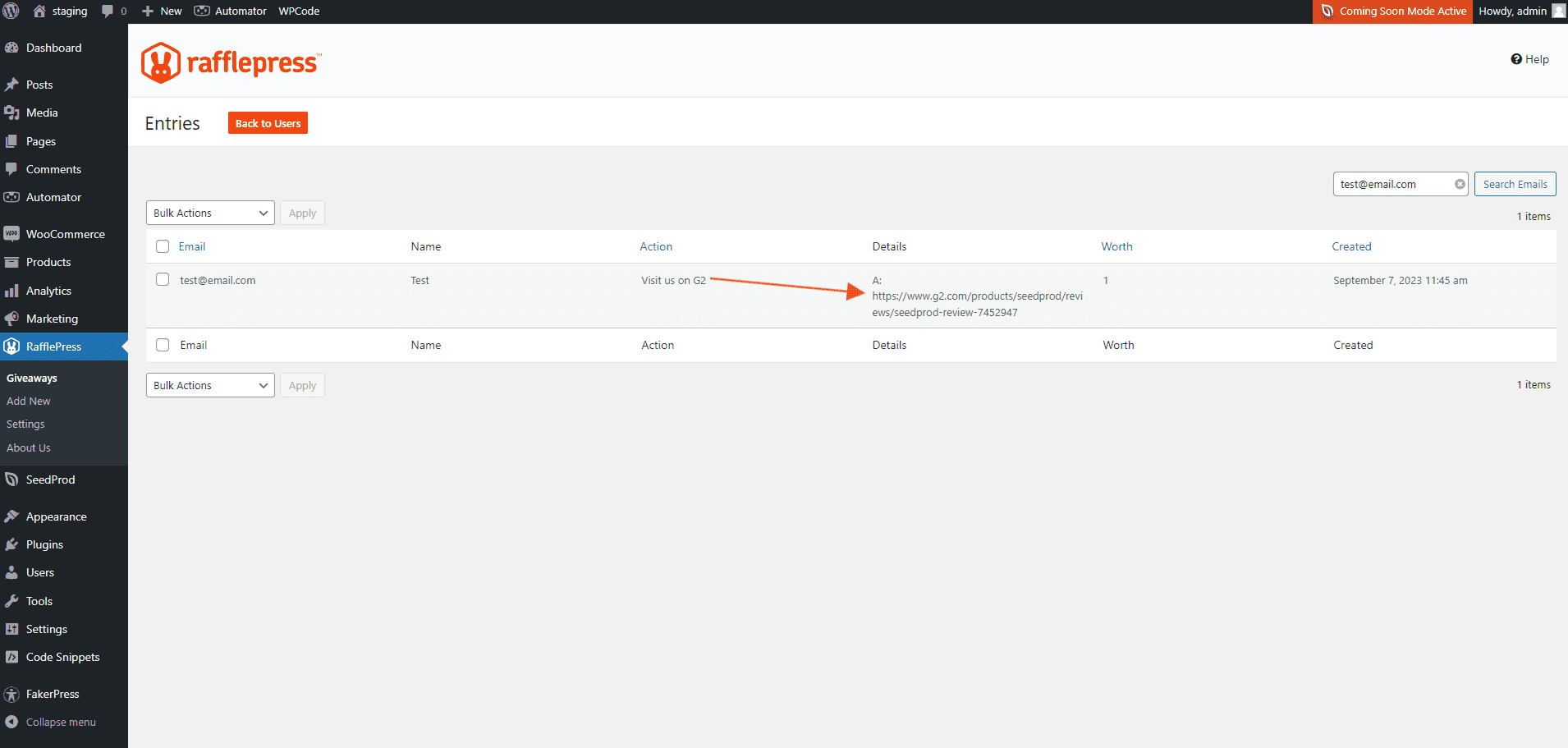1568x748 pixels.
Task: Click the Code Snippets icon
Action: [11, 657]
